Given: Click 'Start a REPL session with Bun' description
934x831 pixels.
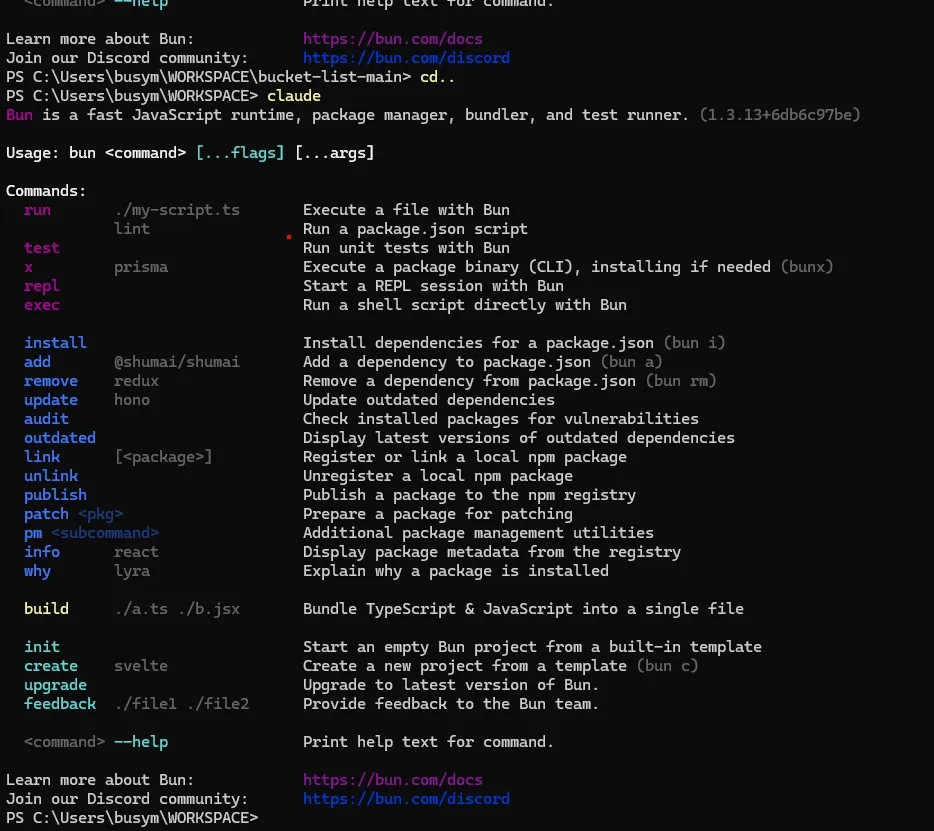Looking at the screenshot, I should [433, 286].
